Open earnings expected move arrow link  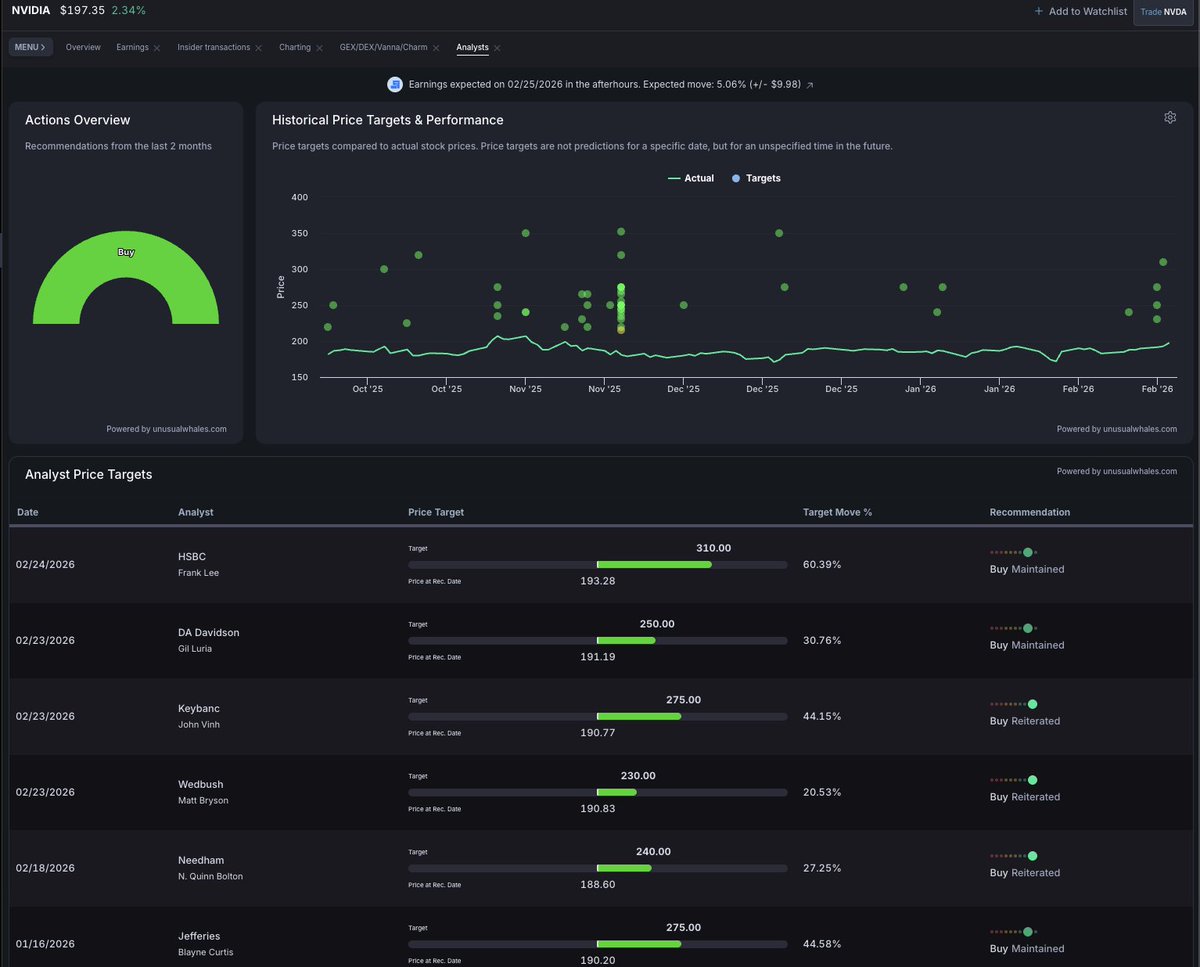click(810, 86)
